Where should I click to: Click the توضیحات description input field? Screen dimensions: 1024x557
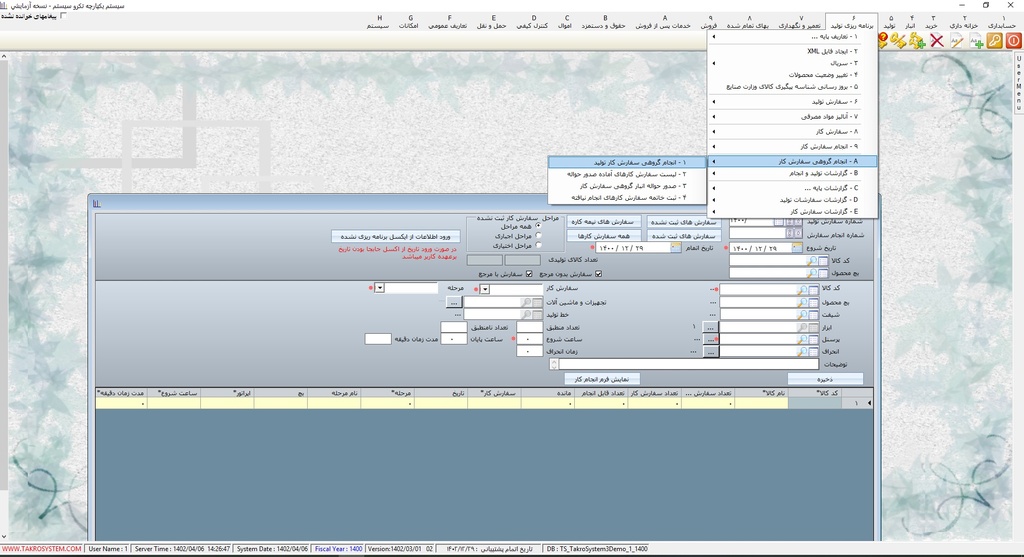(x=682, y=365)
